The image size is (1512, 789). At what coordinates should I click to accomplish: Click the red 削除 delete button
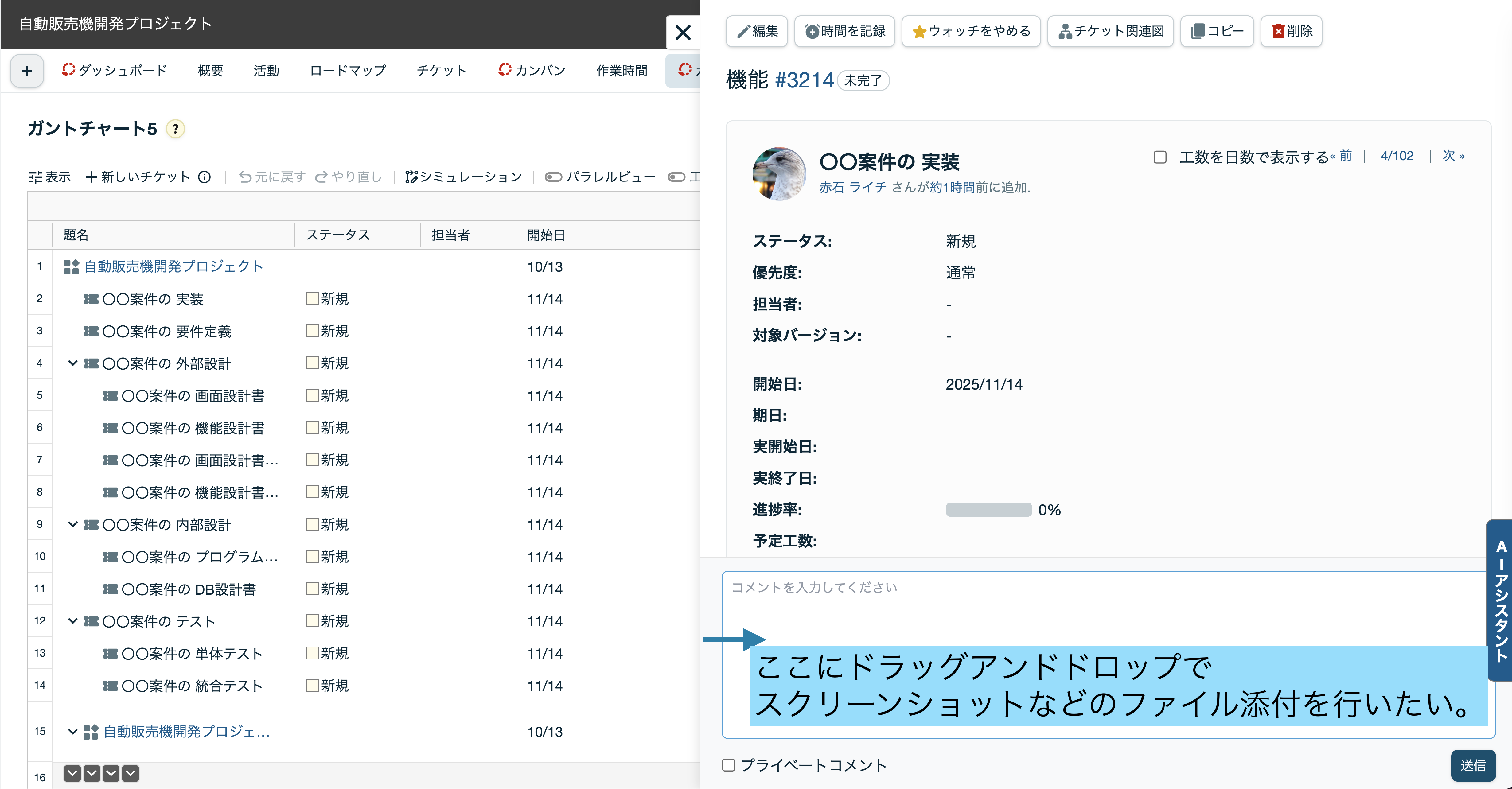click(x=1291, y=31)
